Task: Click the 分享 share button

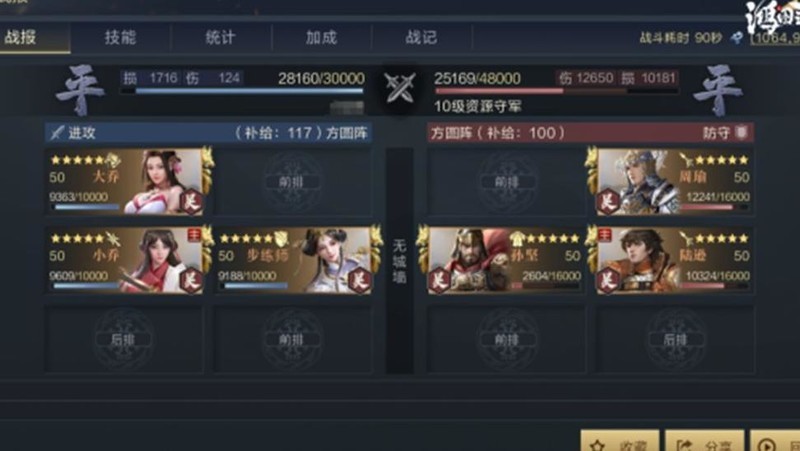Action: (705, 442)
